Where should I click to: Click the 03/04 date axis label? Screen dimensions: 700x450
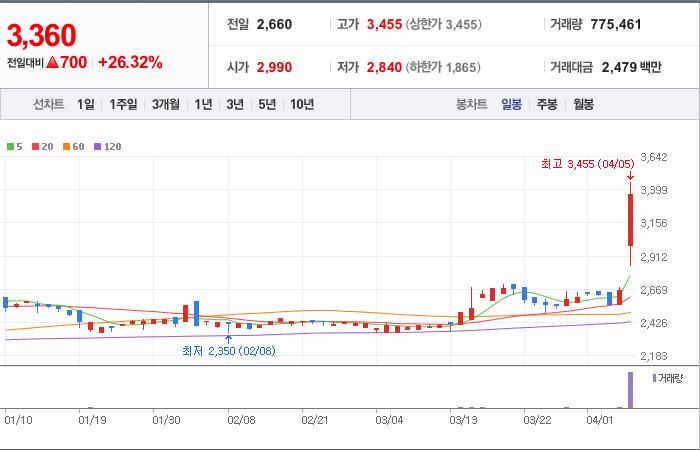click(x=389, y=420)
